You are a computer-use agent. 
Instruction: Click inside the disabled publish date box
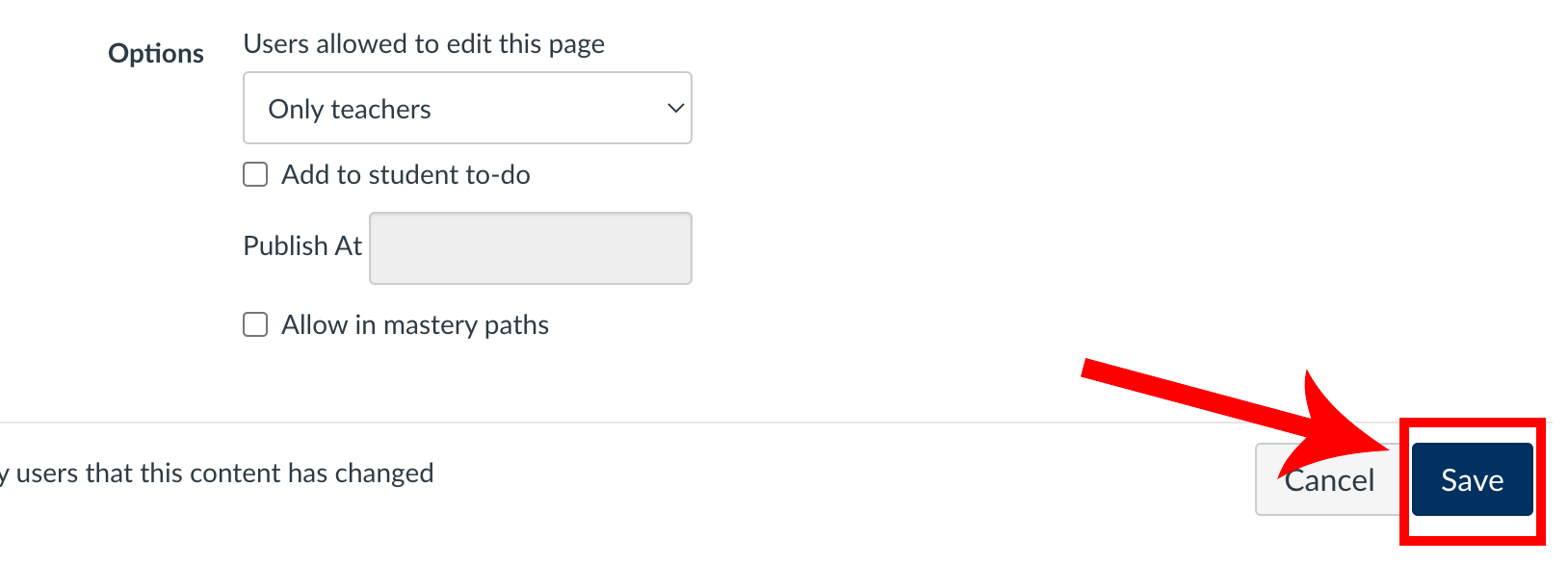tap(530, 247)
